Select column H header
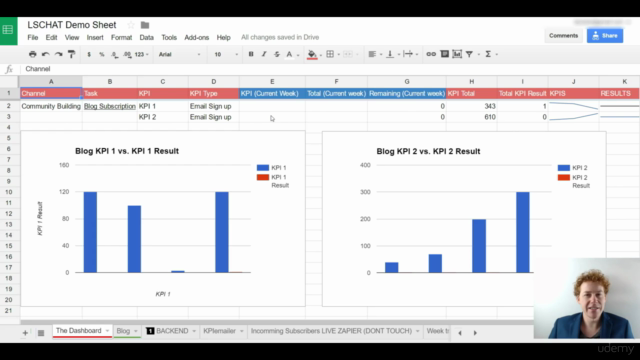This screenshot has width=640, height=360. (471, 82)
